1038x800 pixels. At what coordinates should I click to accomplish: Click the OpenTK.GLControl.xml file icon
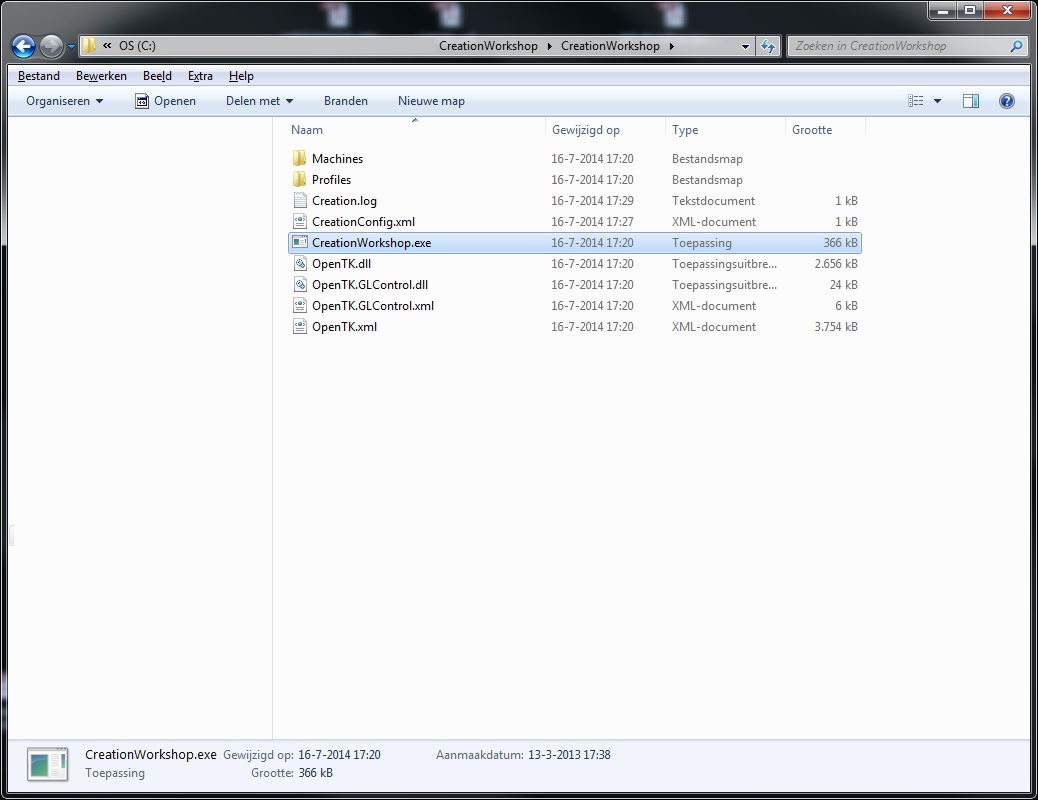tap(300, 305)
